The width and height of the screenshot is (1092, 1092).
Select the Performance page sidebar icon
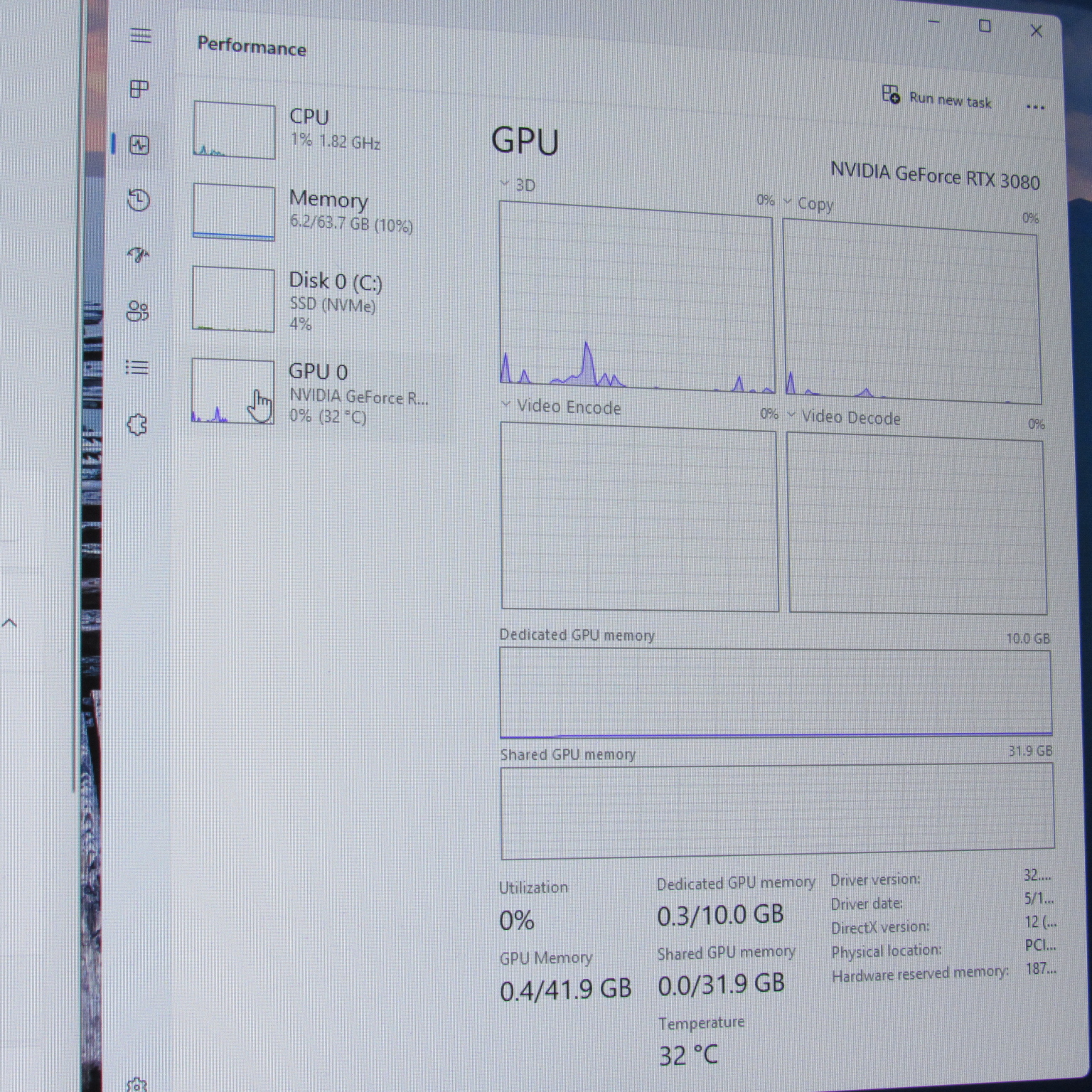(x=139, y=145)
